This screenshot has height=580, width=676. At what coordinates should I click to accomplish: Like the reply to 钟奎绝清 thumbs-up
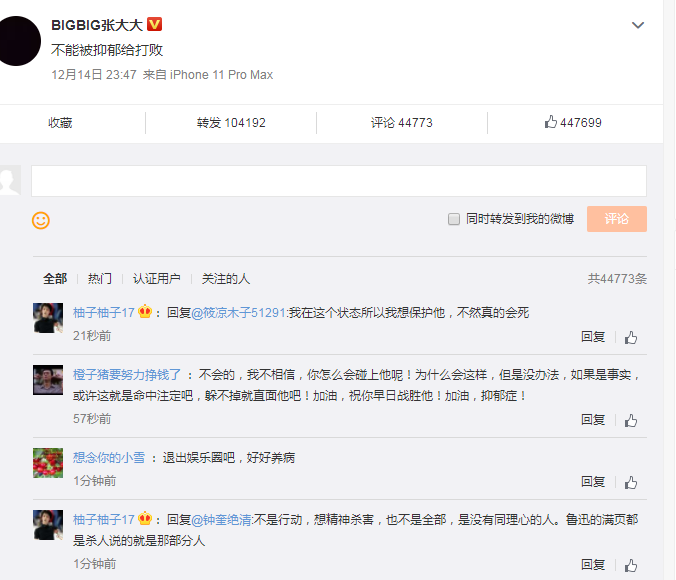[631, 565]
